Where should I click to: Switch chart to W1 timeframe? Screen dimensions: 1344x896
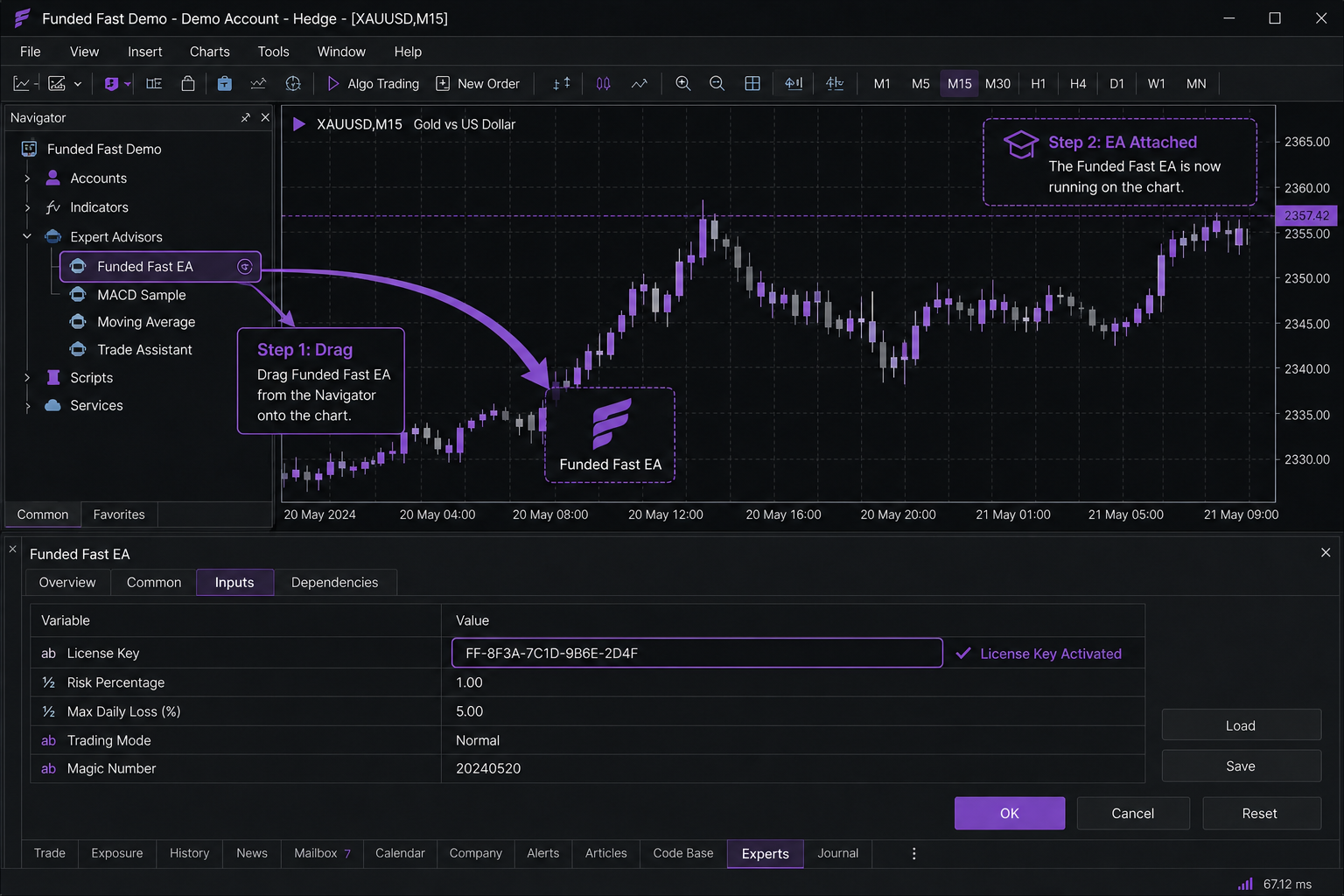[1157, 84]
